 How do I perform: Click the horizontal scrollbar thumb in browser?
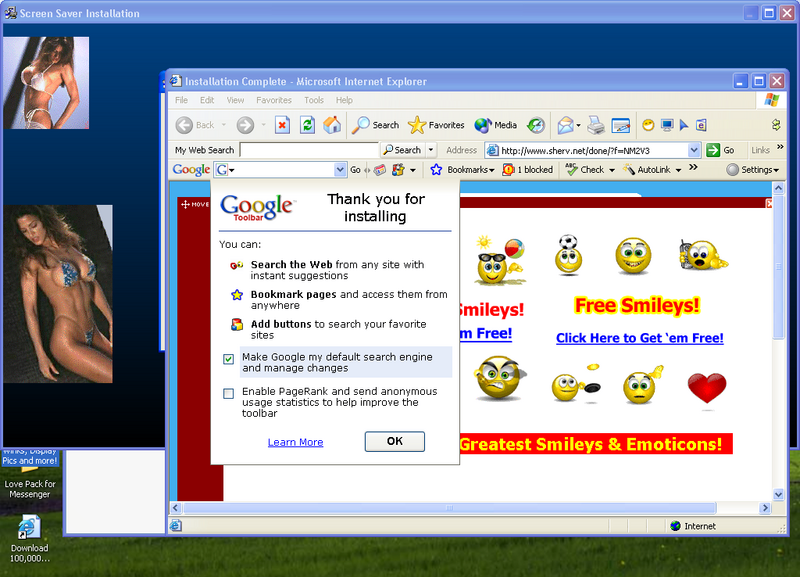[x=449, y=508]
